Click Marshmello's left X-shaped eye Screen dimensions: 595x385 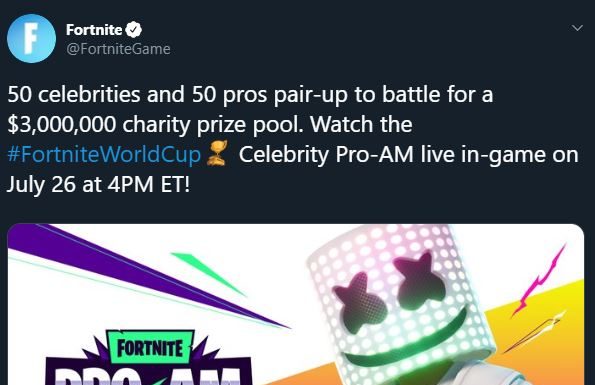point(357,302)
